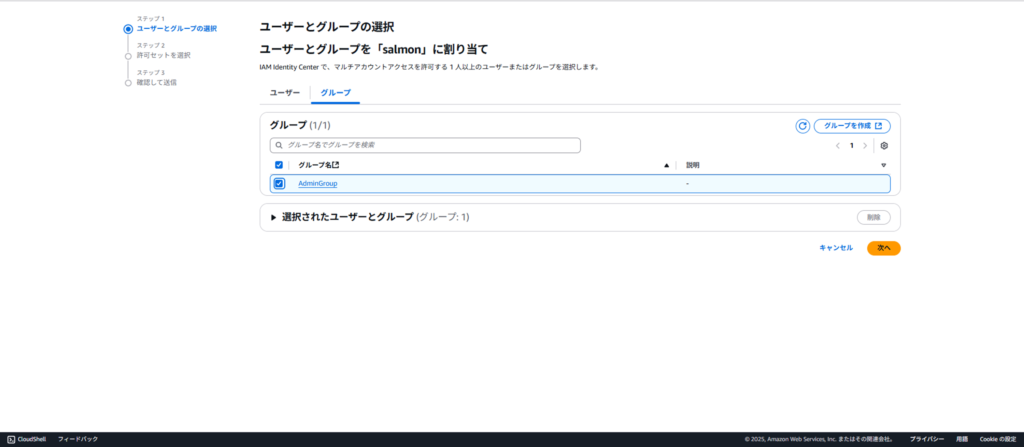
Task: Toggle the select-all groups checkbox
Action: coord(279,165)
